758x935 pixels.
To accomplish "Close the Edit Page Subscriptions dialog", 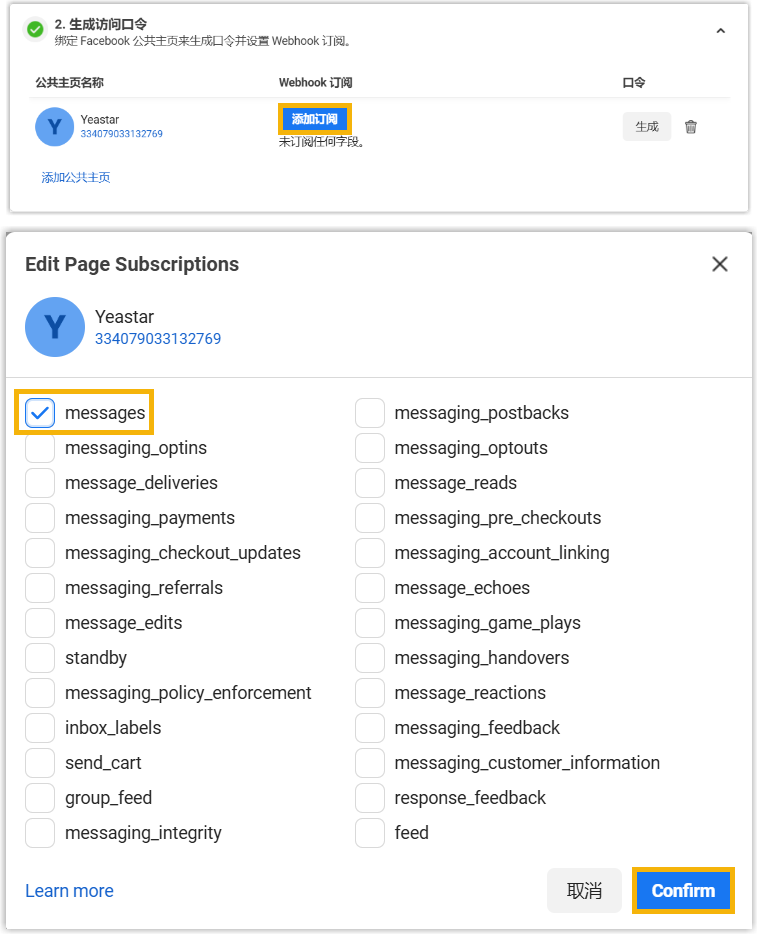I will click(x=720, y=264).
